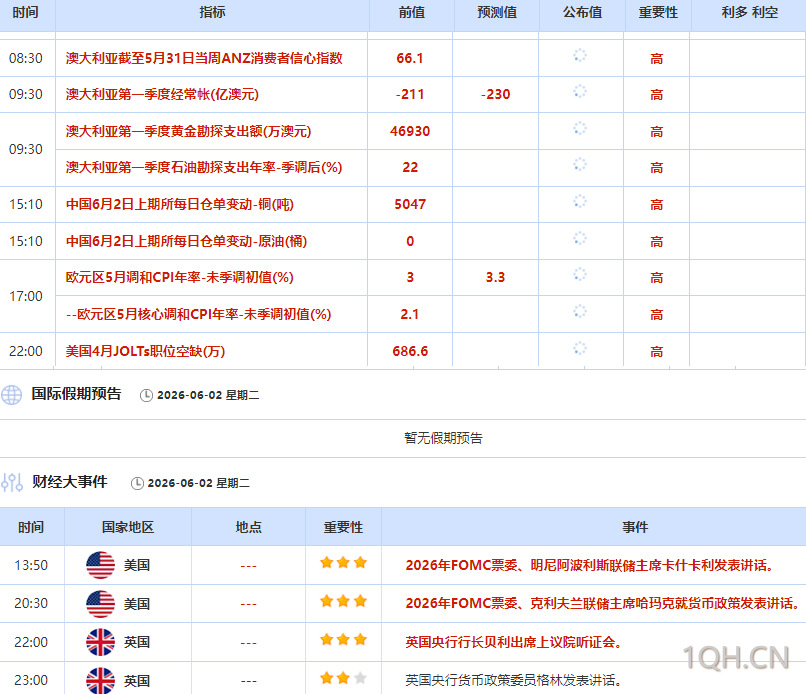
Task: Click the 地点 column header
Action: tap(249, 527)
